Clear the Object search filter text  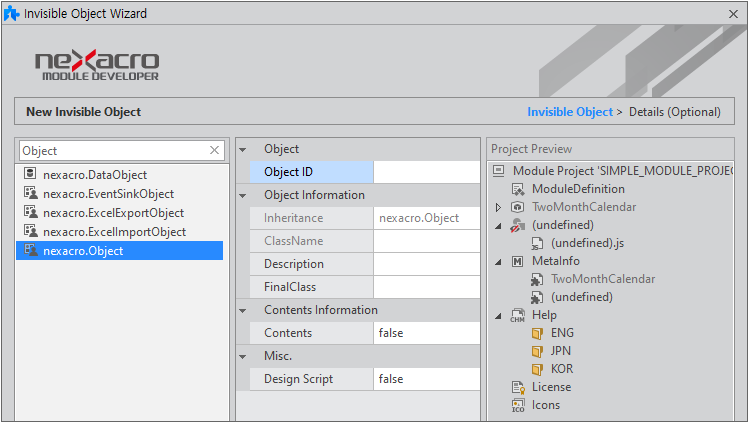[x=214, y=151]
